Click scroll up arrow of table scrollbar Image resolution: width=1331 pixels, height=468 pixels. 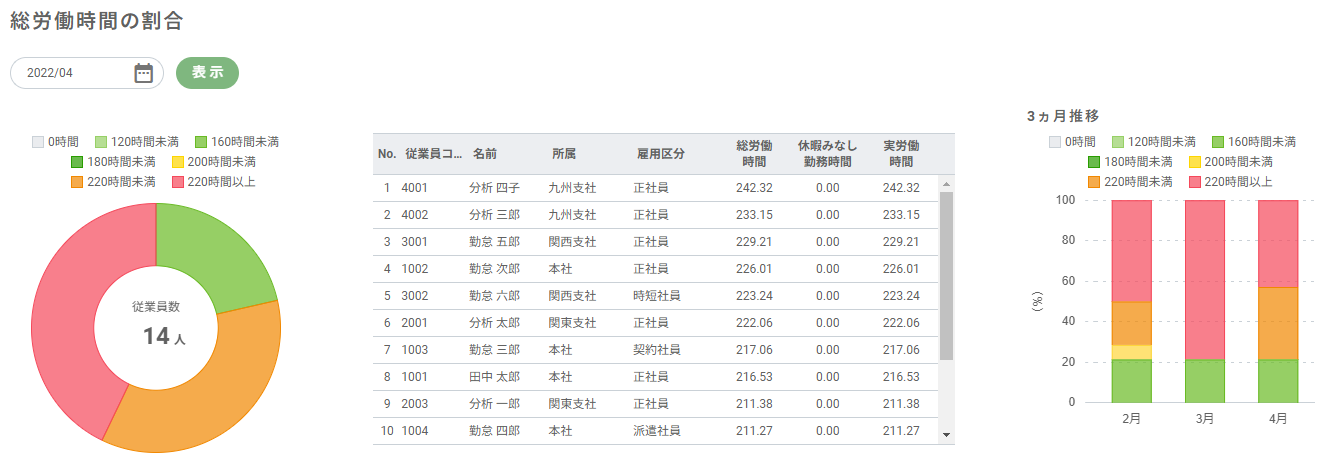946,183
